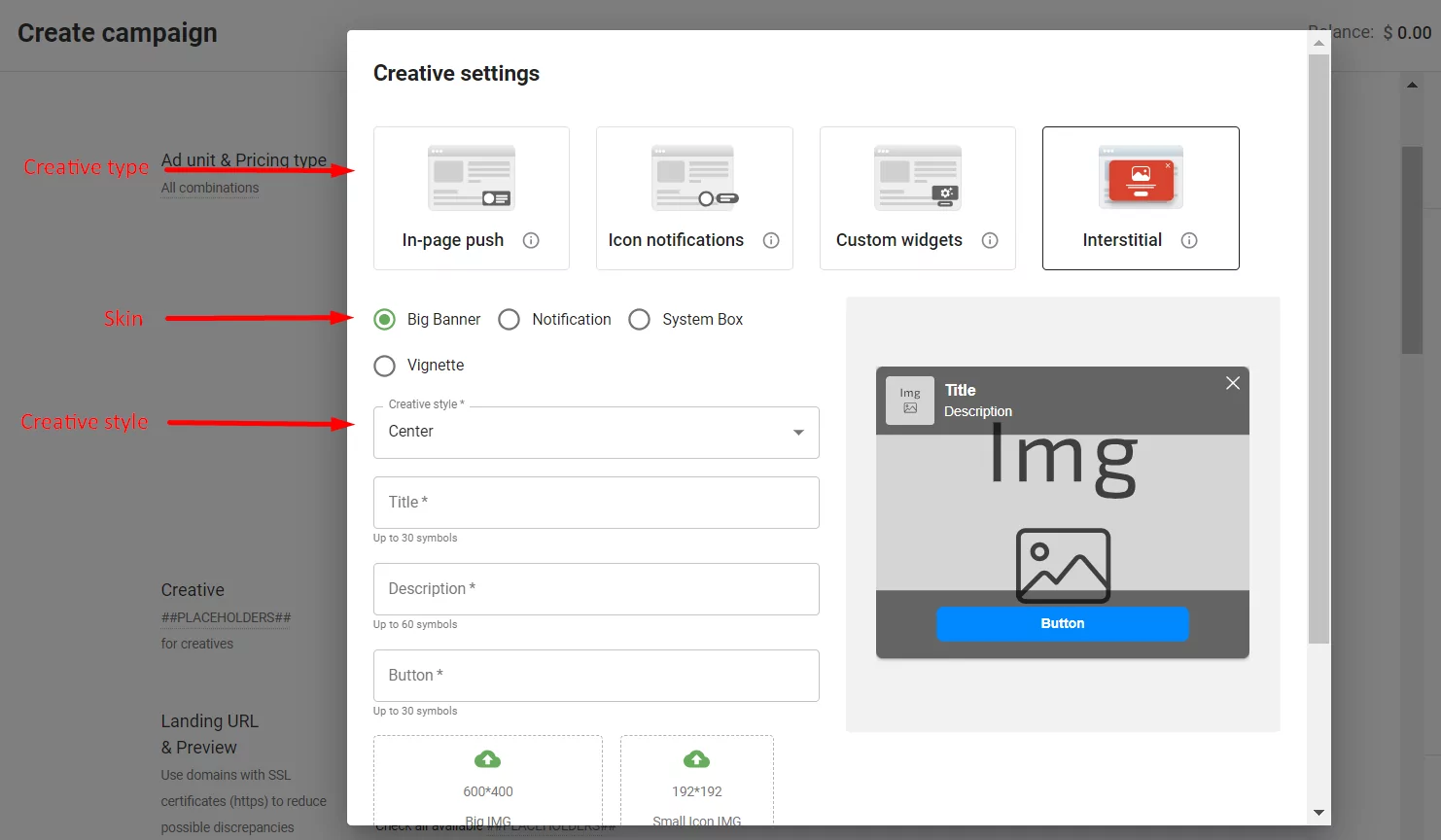
Task: Choose the Custom widgets creative type
Action: pyautogui.click(x=917, y=198)
